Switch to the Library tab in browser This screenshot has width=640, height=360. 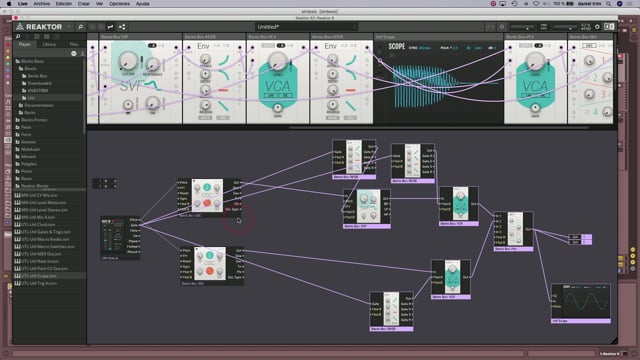click(x=49, y=44)
